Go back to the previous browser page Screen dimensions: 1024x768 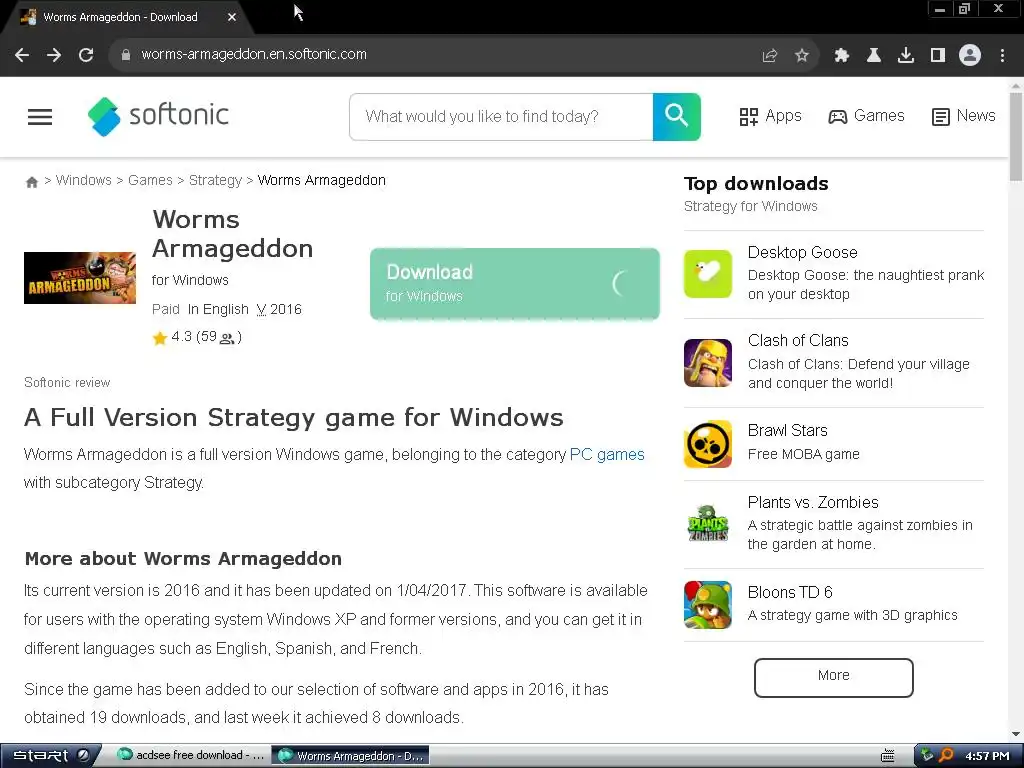coord(22,55)
